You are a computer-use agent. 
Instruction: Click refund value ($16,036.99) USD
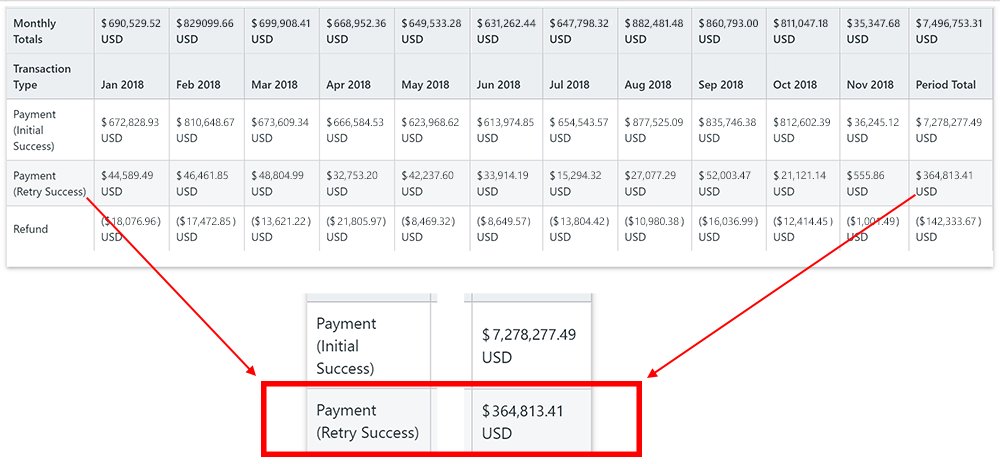tap(728, 229)
